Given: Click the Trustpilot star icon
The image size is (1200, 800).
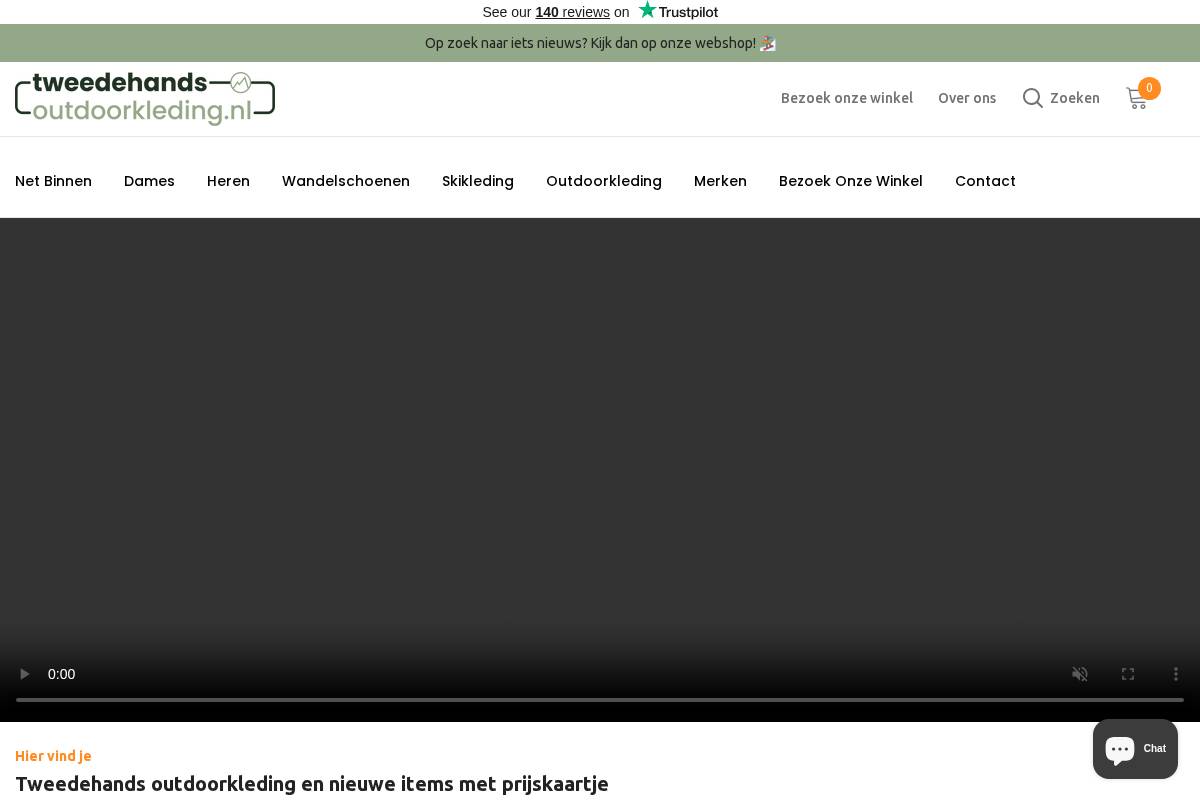Looking at the screenshot, I should pos(646,10).
